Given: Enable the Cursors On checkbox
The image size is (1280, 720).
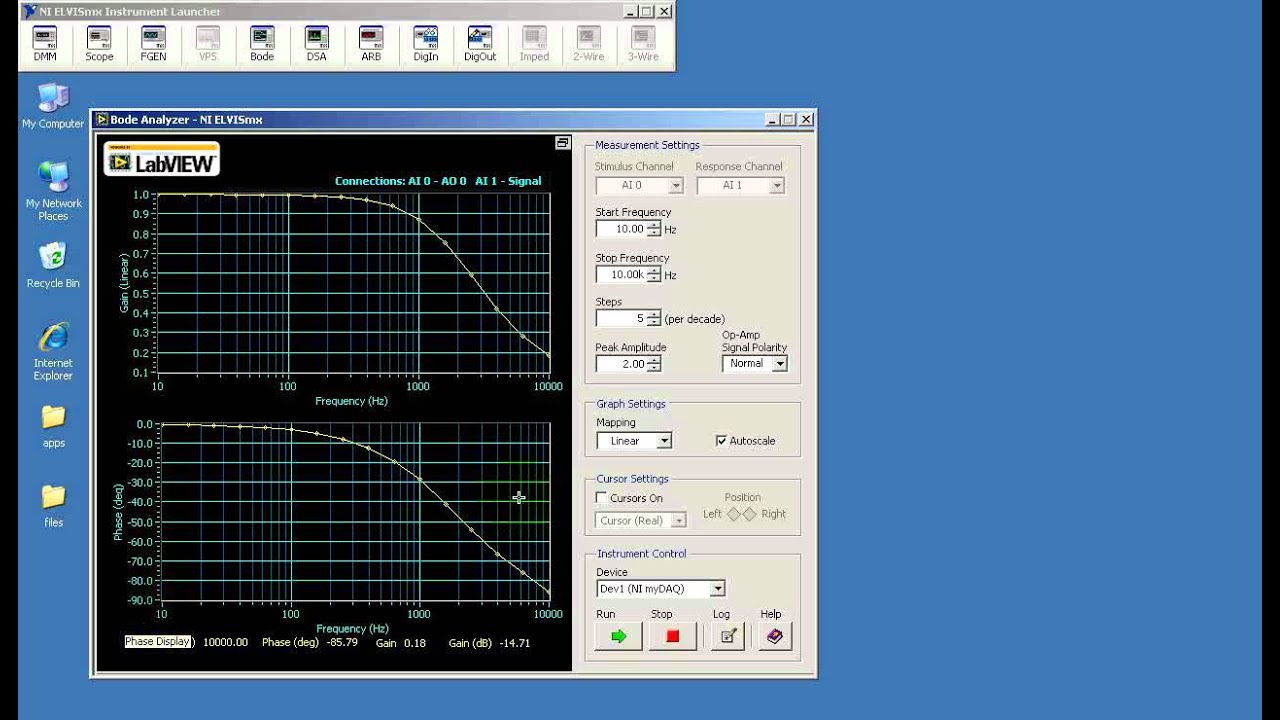Looking at the screenshot, I should (x=601, y=498).
